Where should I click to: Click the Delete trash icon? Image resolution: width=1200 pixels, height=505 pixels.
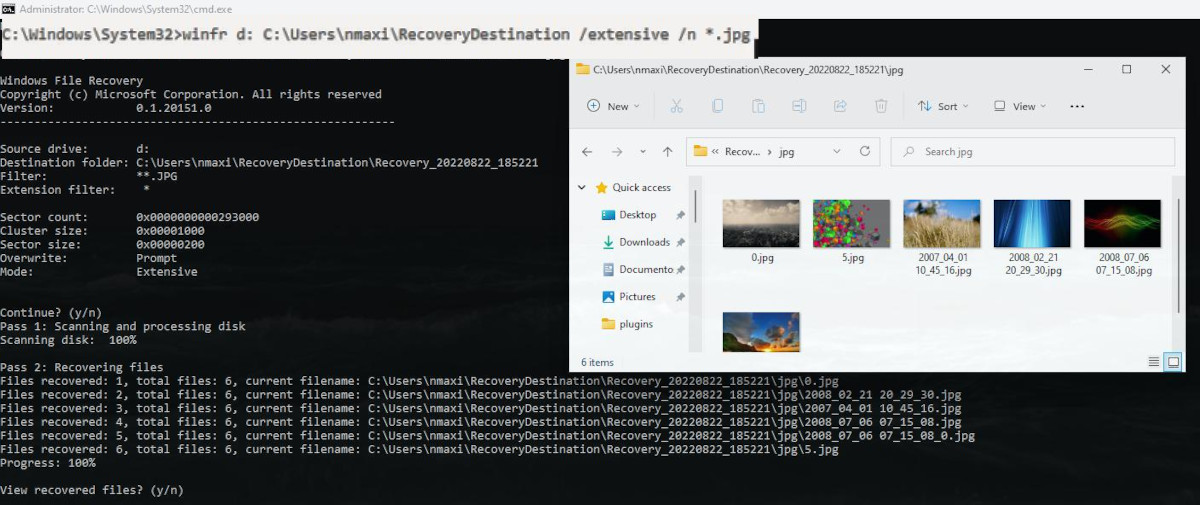(881, 106)
